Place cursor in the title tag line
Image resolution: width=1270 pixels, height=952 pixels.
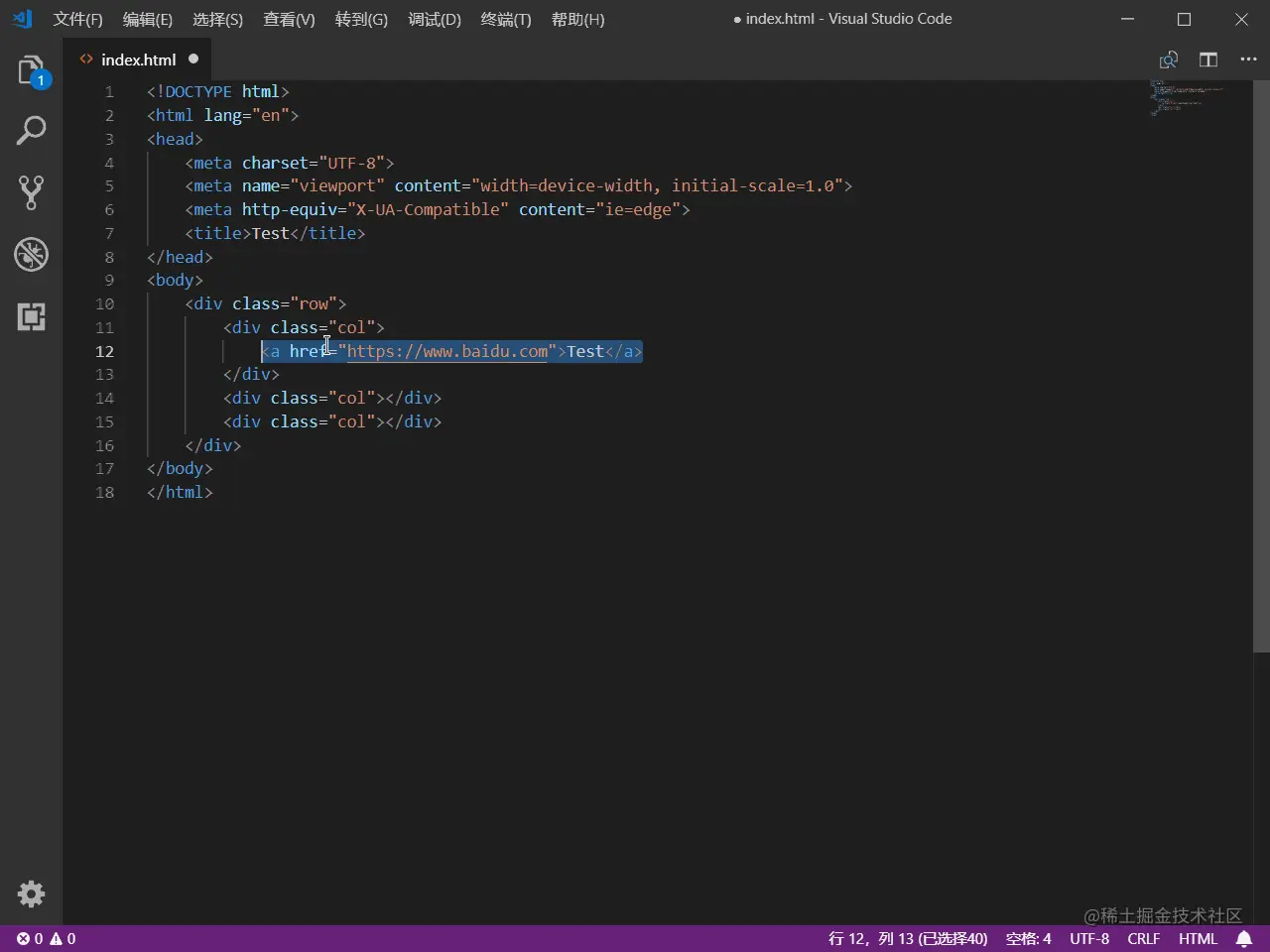(275, 233)
